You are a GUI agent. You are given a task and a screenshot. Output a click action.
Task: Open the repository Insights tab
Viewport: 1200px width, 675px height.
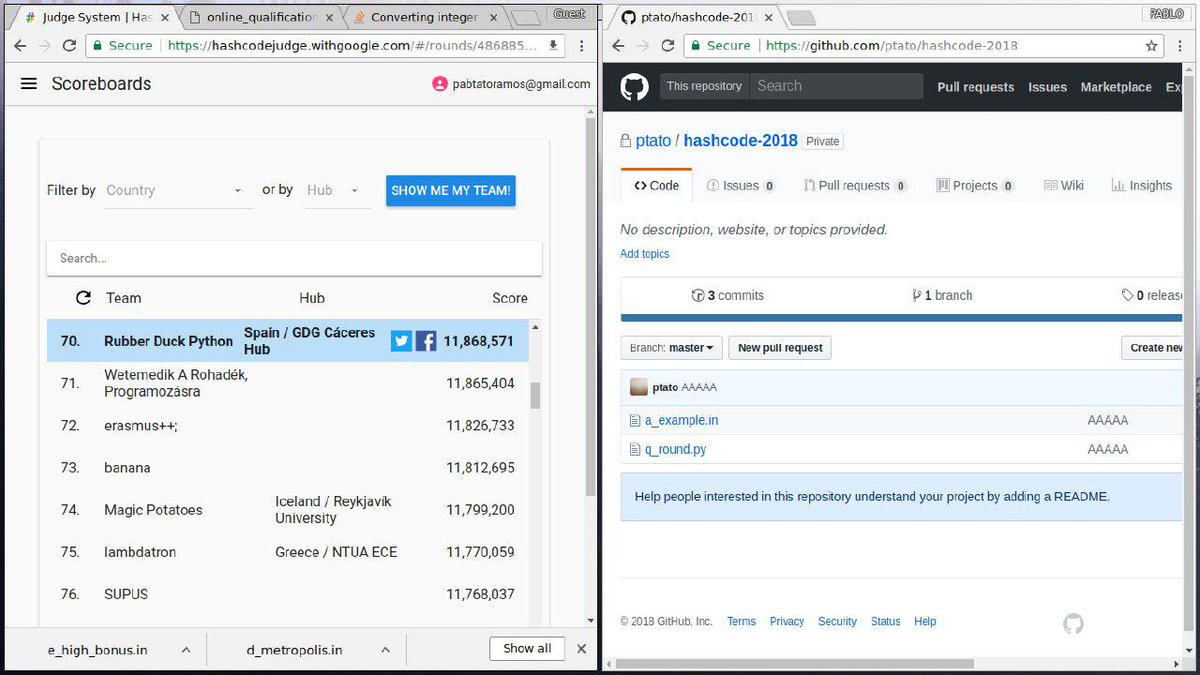[x=1141, y=185]
